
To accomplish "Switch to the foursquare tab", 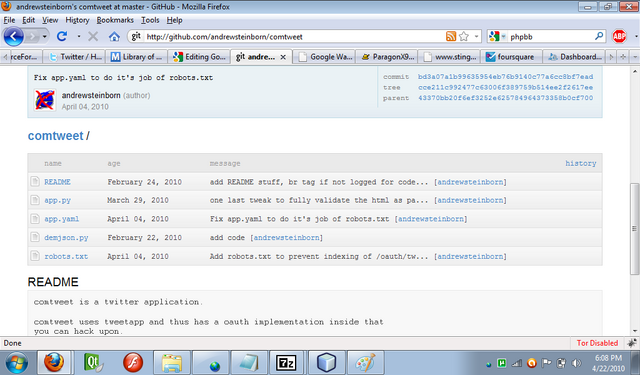I will (x=512, y=57).
